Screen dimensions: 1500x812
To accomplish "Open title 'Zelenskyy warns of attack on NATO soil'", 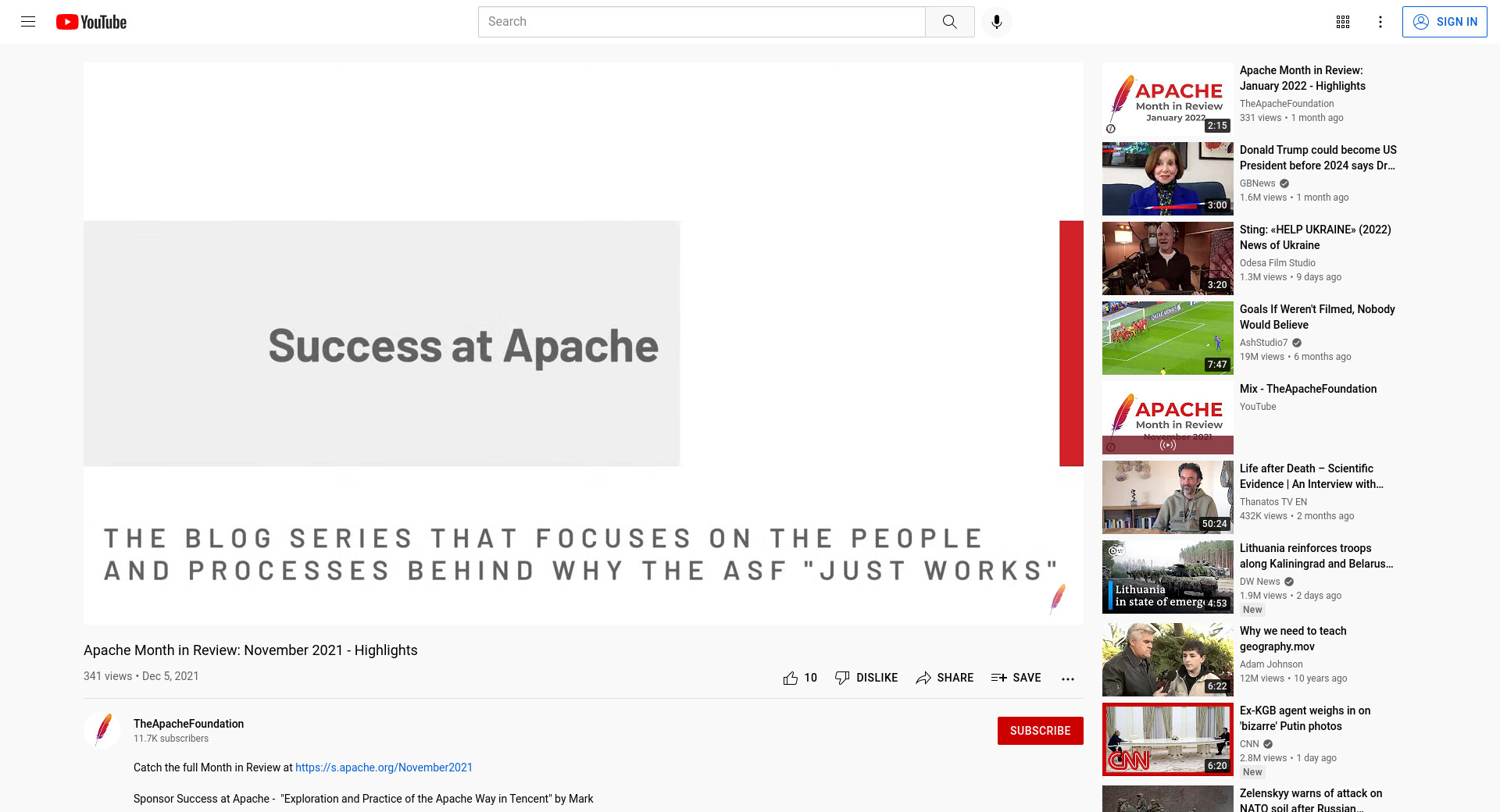I will pyautogui.click(x=1311, y=800).
